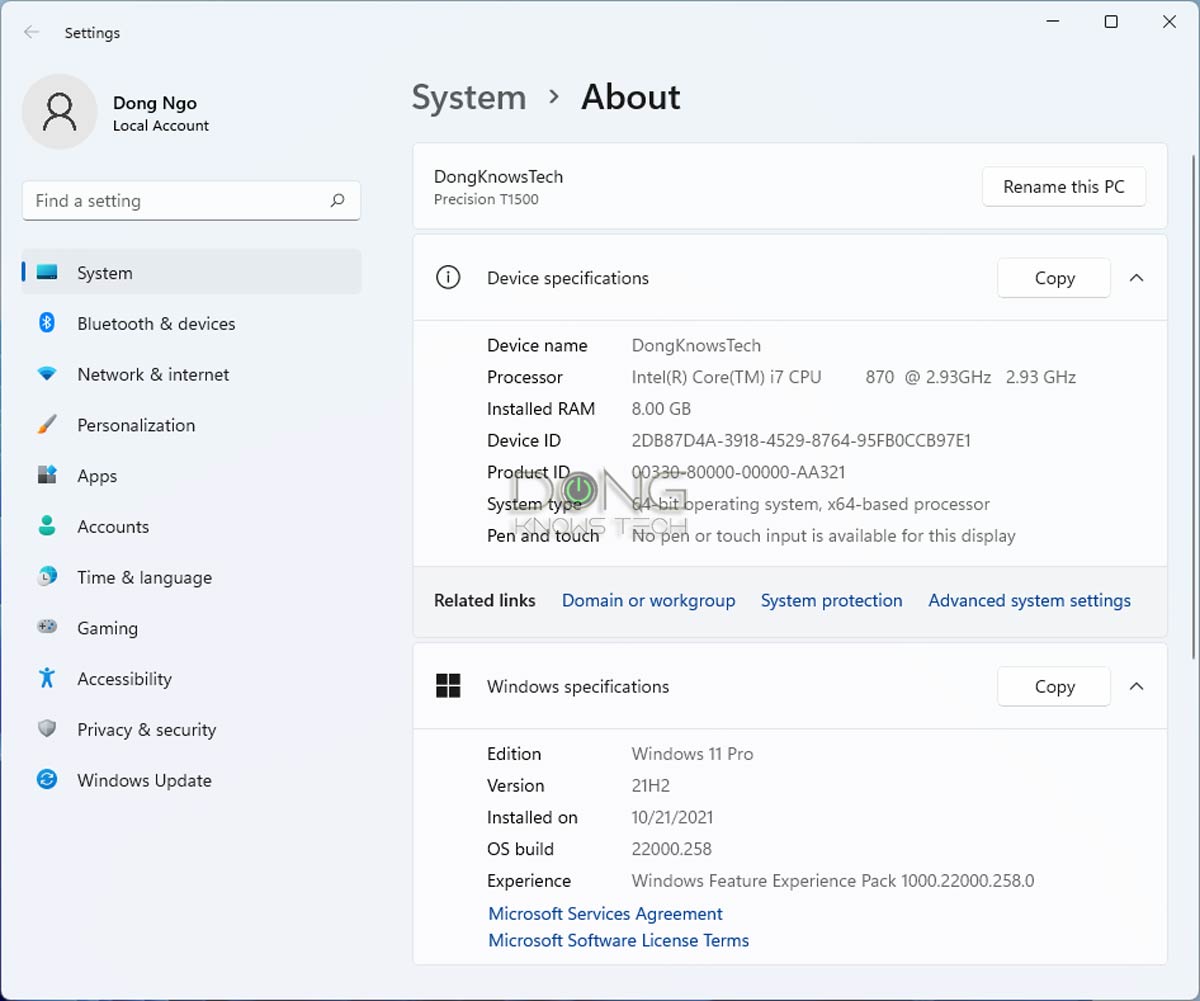Click the Windows logo icon beside Windows specifications
The image size is (1200, 1001).
[448, 686]
